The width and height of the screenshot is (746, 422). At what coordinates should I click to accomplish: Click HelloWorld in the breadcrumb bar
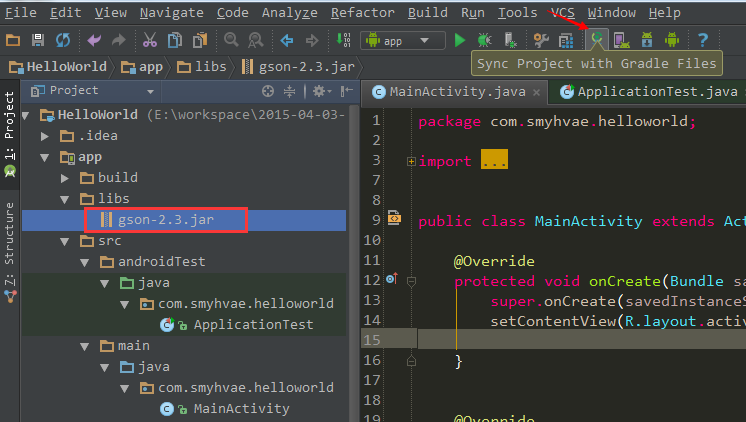point(58,67)
